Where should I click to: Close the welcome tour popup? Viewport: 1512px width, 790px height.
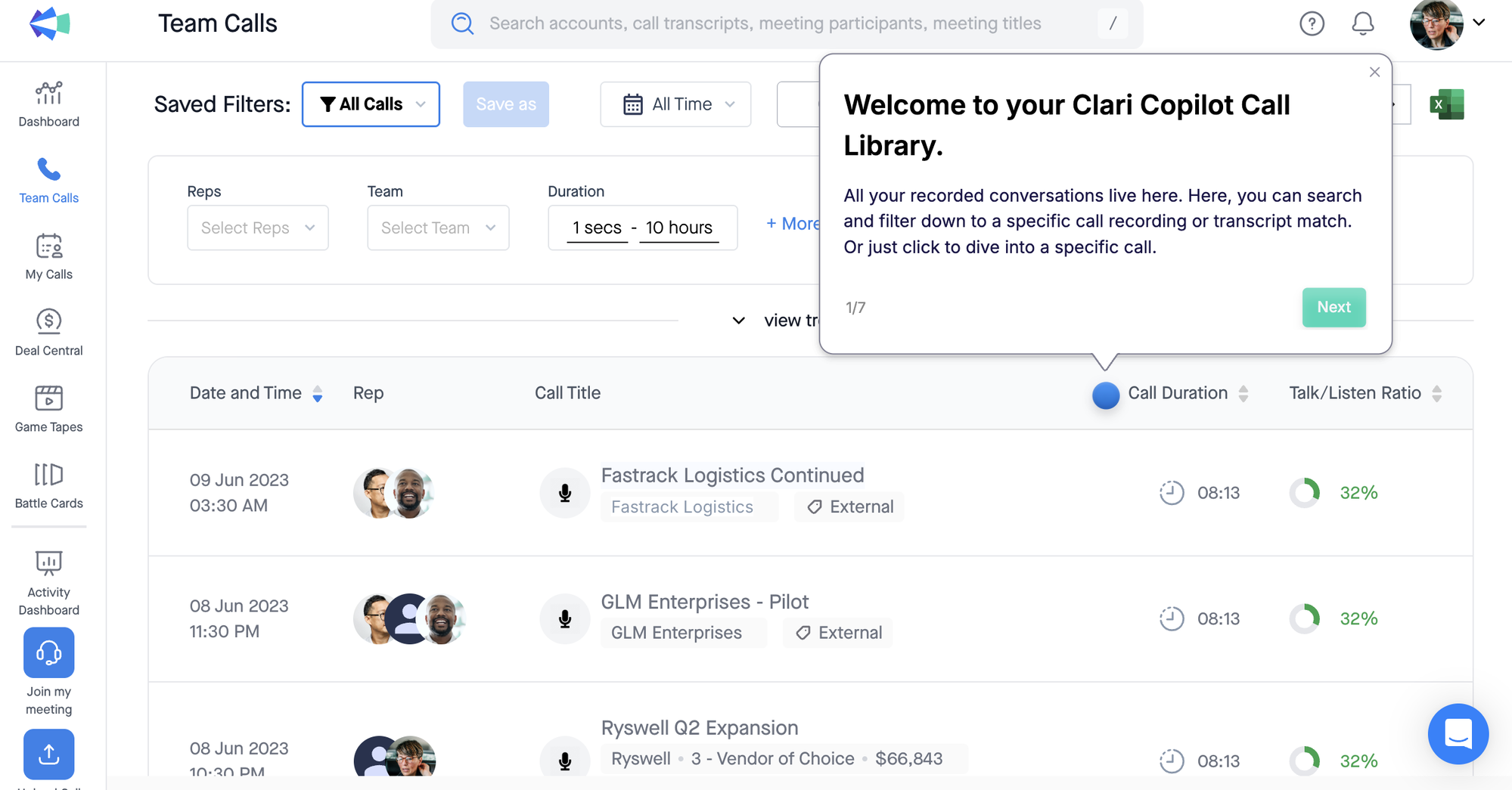coord(1374,72)
